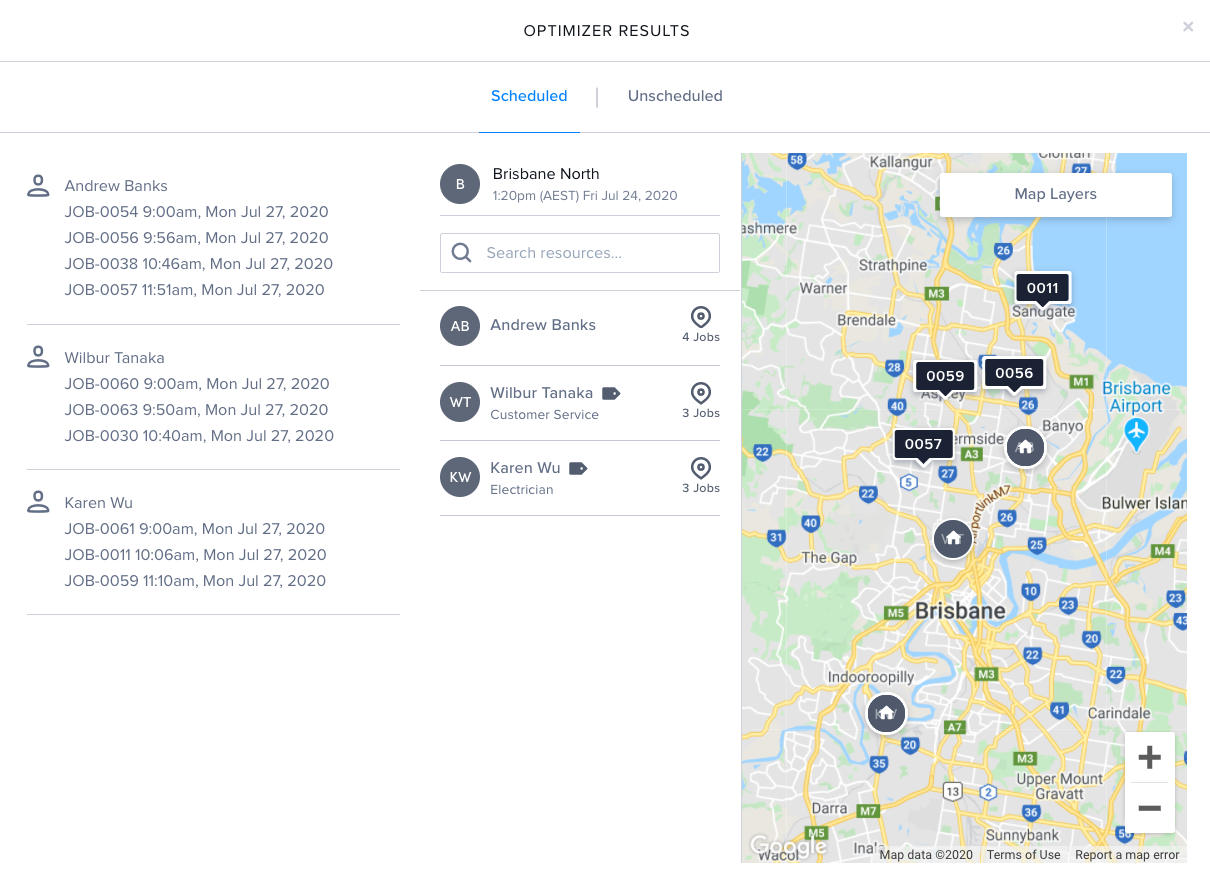Click Report a map error link
Viewport: 1210px width, 875px height.
(x=1127, y=855)
